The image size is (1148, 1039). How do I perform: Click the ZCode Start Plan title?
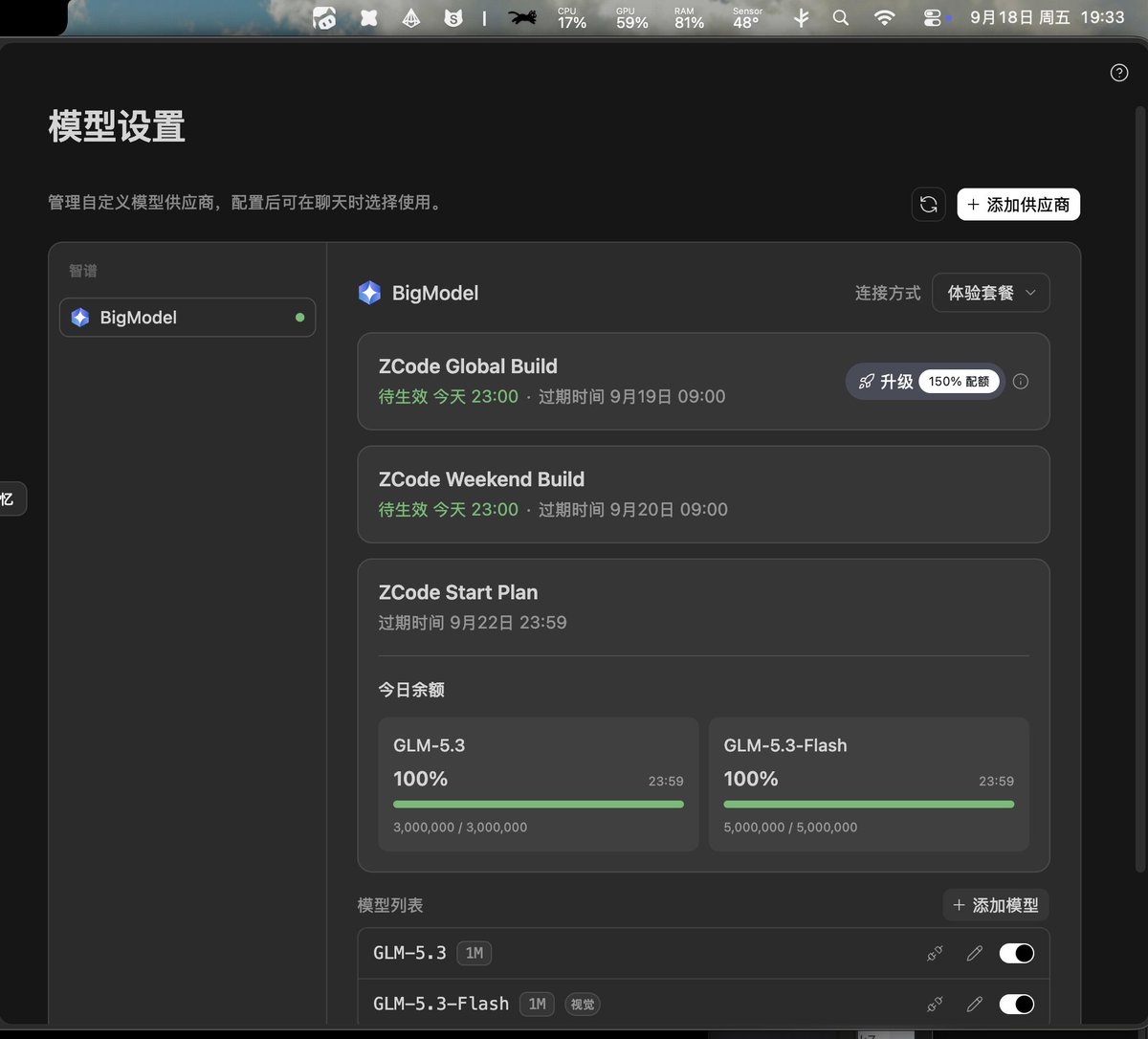point(458,592)
